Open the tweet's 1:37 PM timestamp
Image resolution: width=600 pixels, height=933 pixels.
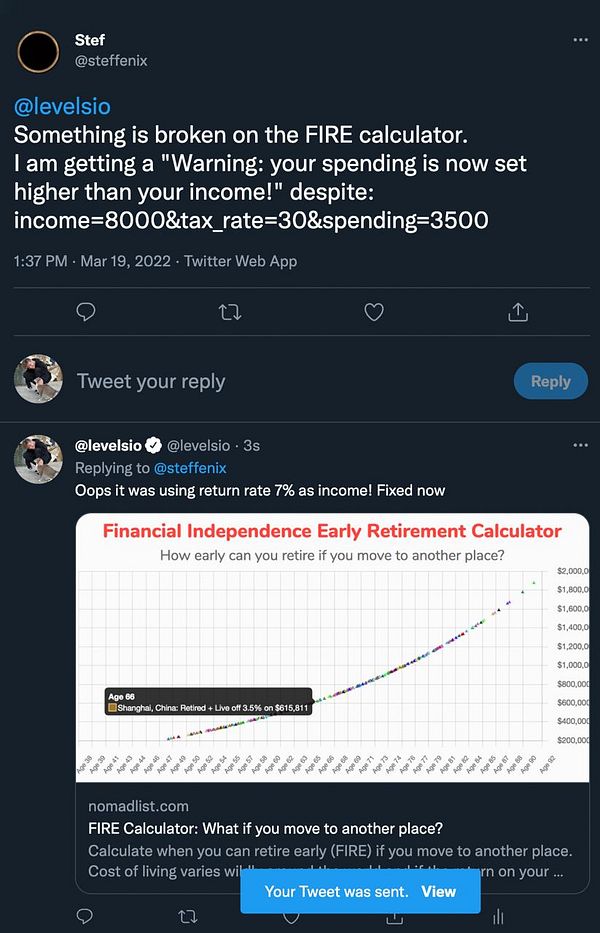tap(40, 261)
